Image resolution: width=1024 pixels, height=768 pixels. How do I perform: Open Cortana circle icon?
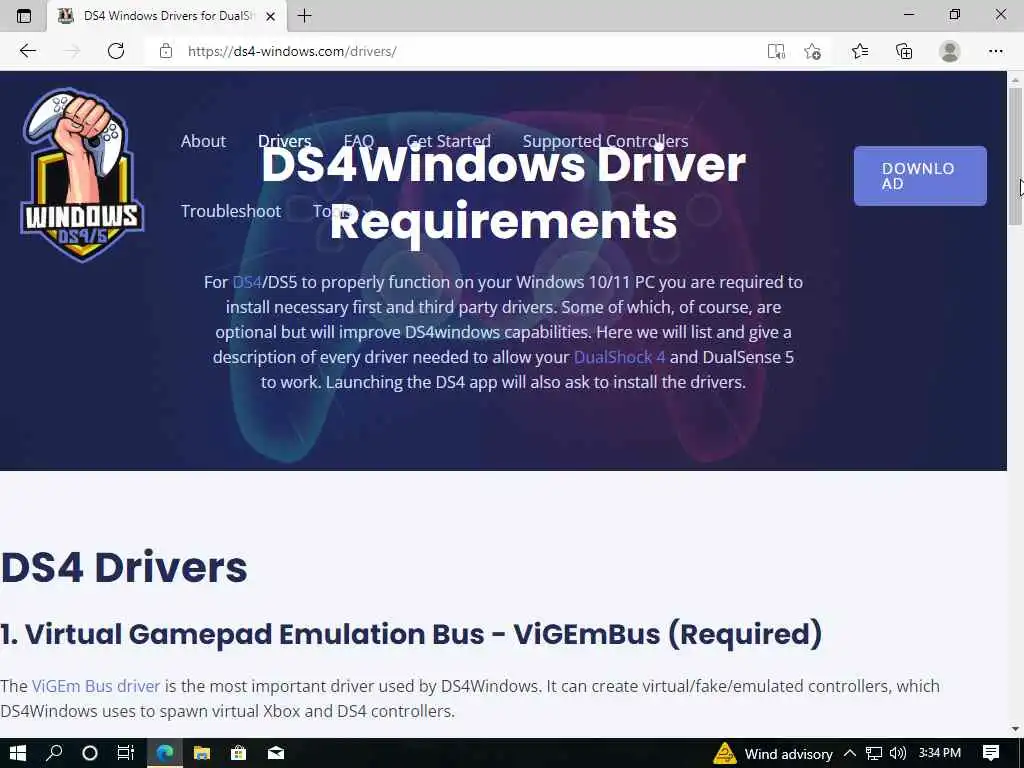(90, 753)
